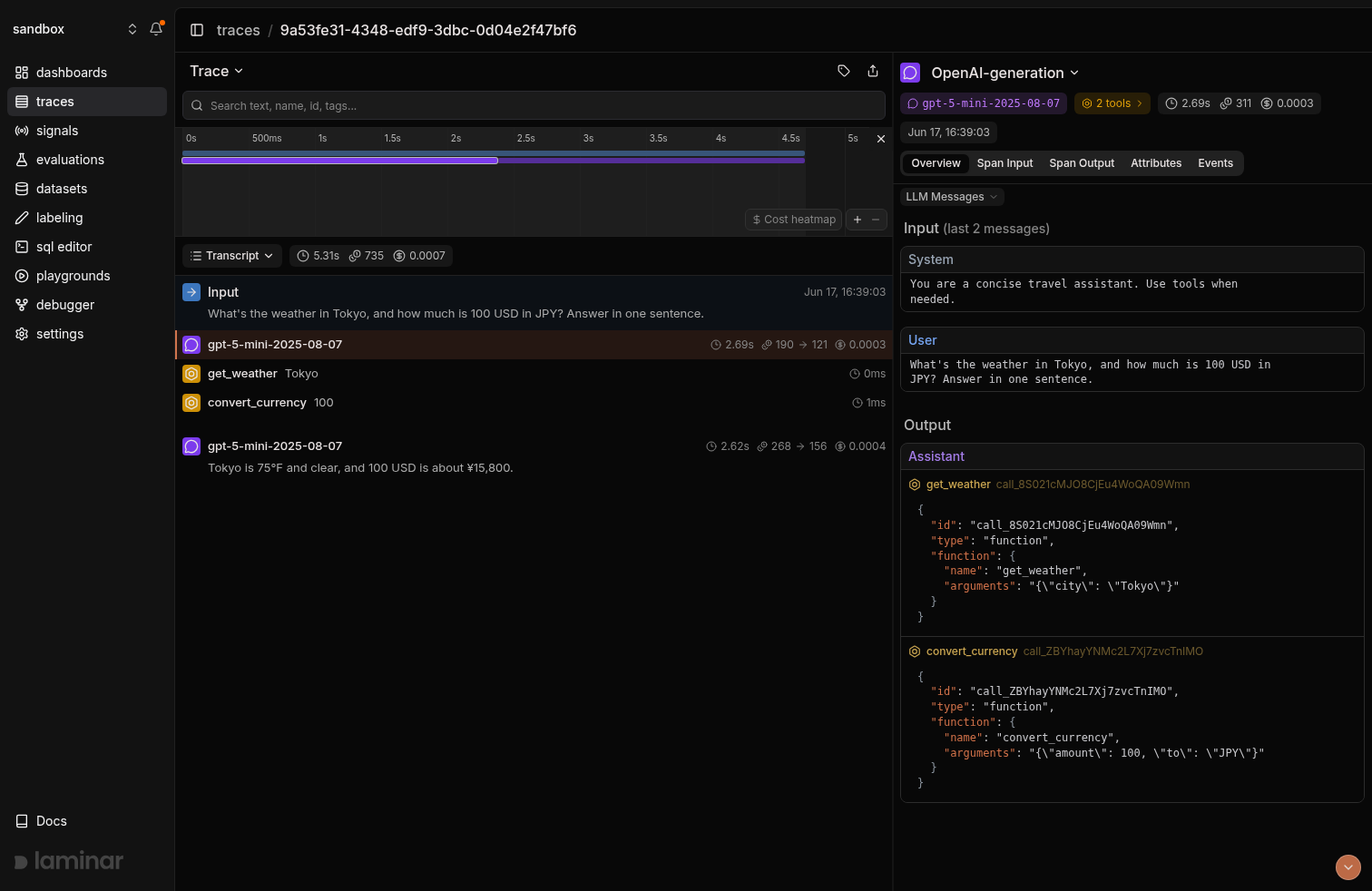Toggle sidebar panel icon beside traces breadcrumb
Viewport: 1372px width, 891px height.
click(x=197, y=30)
